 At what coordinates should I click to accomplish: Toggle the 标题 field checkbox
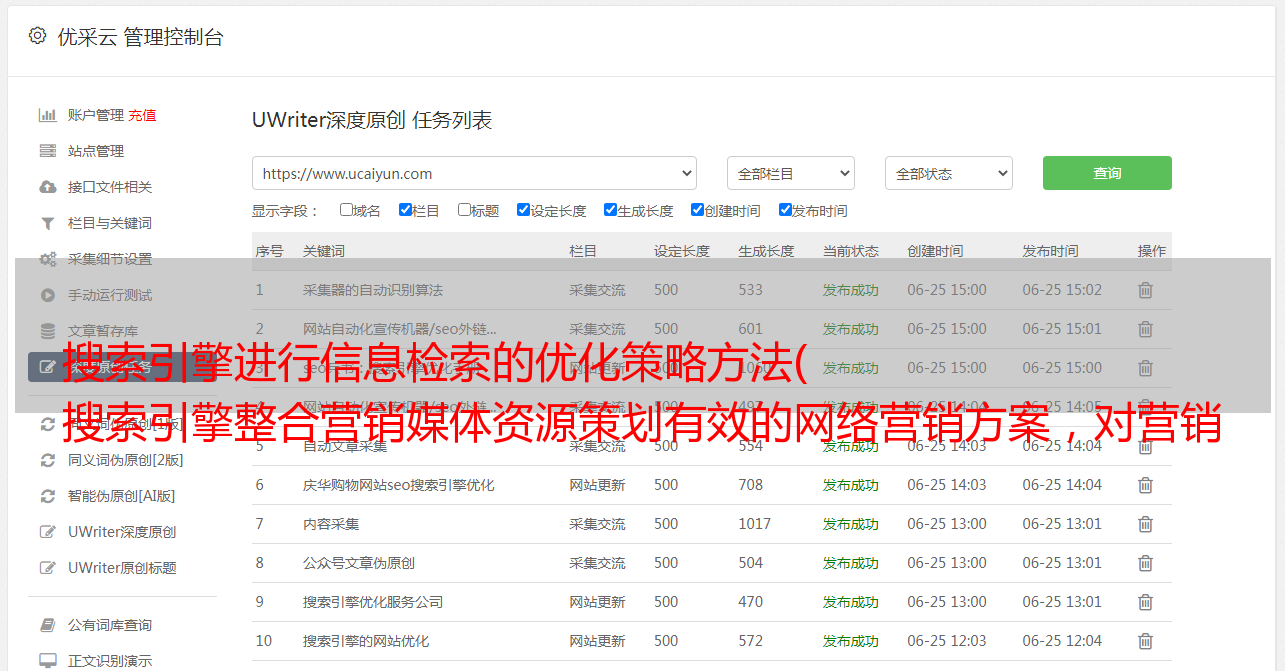coord(464,210)
